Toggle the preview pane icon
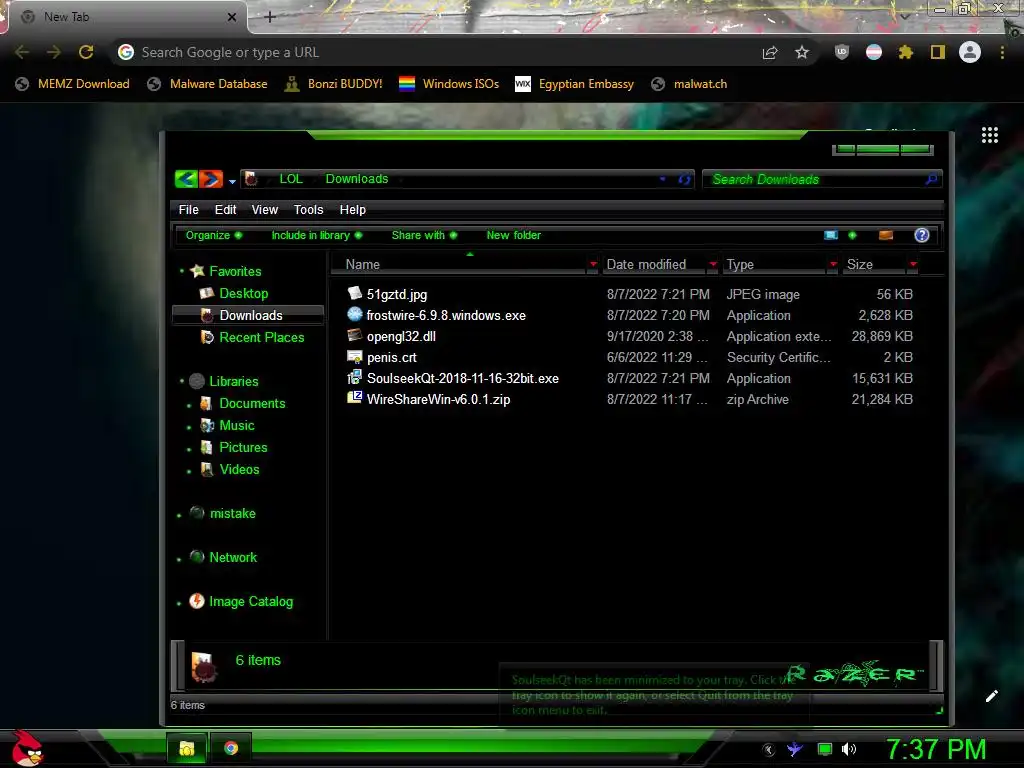Screen dimensions: 1024x768 pyautogui.click(x=886, y=235)
